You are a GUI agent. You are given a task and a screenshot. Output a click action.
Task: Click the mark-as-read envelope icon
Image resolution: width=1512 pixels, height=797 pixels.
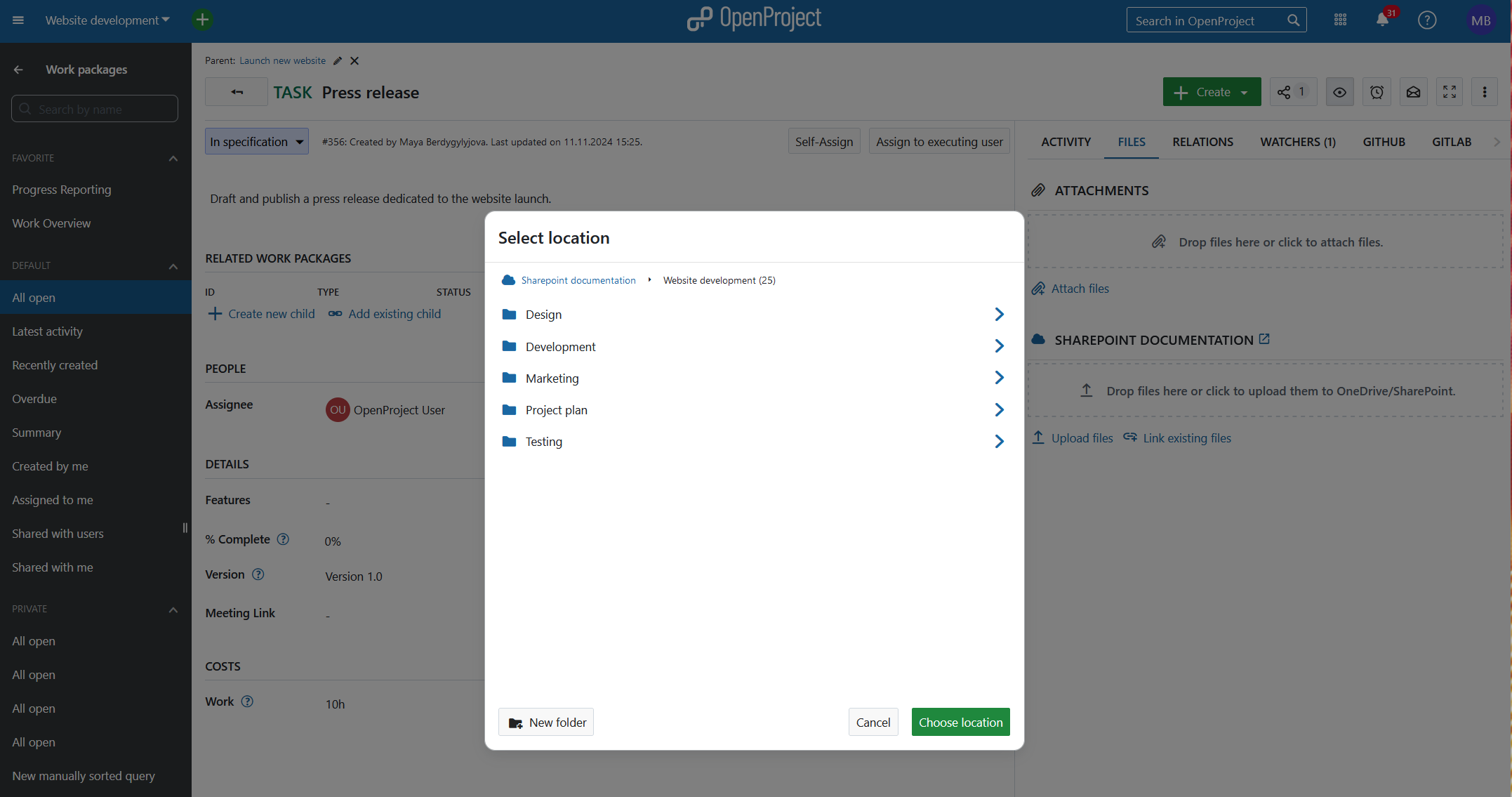point(1413,92)
